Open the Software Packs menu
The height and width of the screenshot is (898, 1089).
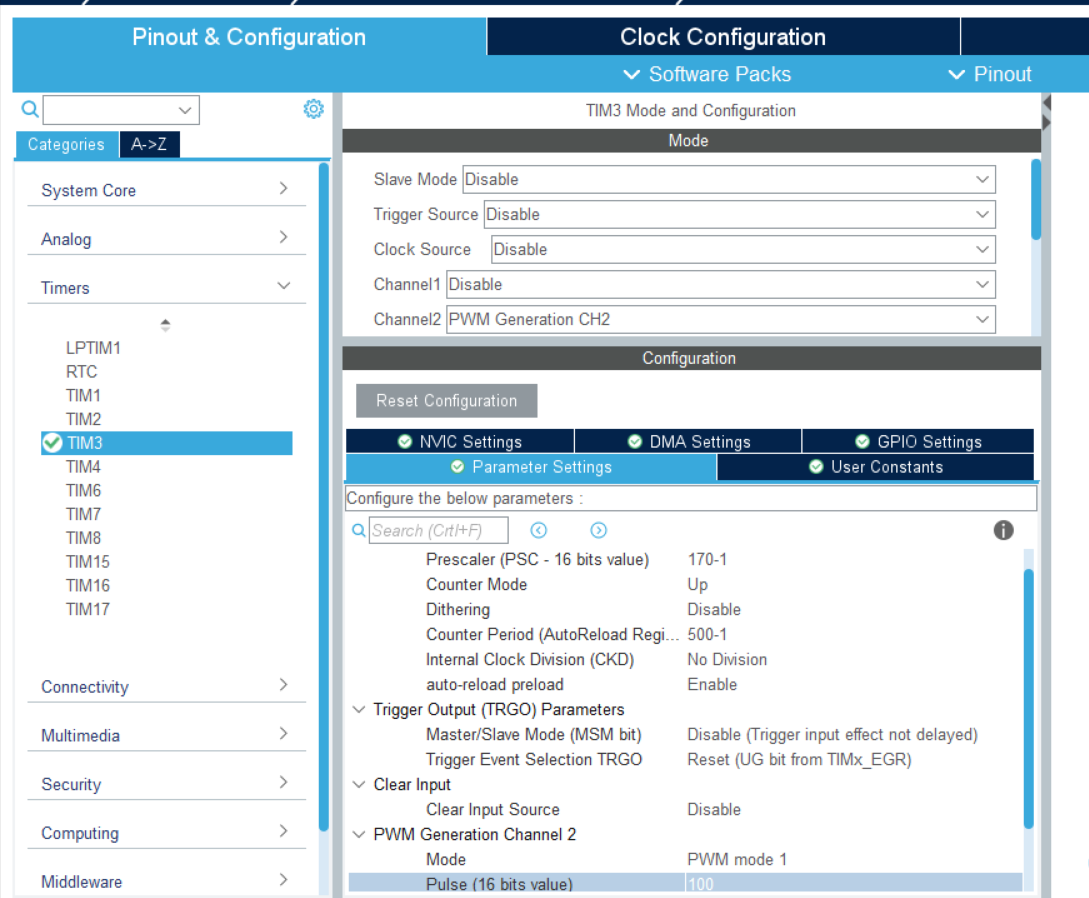(707, 74)
